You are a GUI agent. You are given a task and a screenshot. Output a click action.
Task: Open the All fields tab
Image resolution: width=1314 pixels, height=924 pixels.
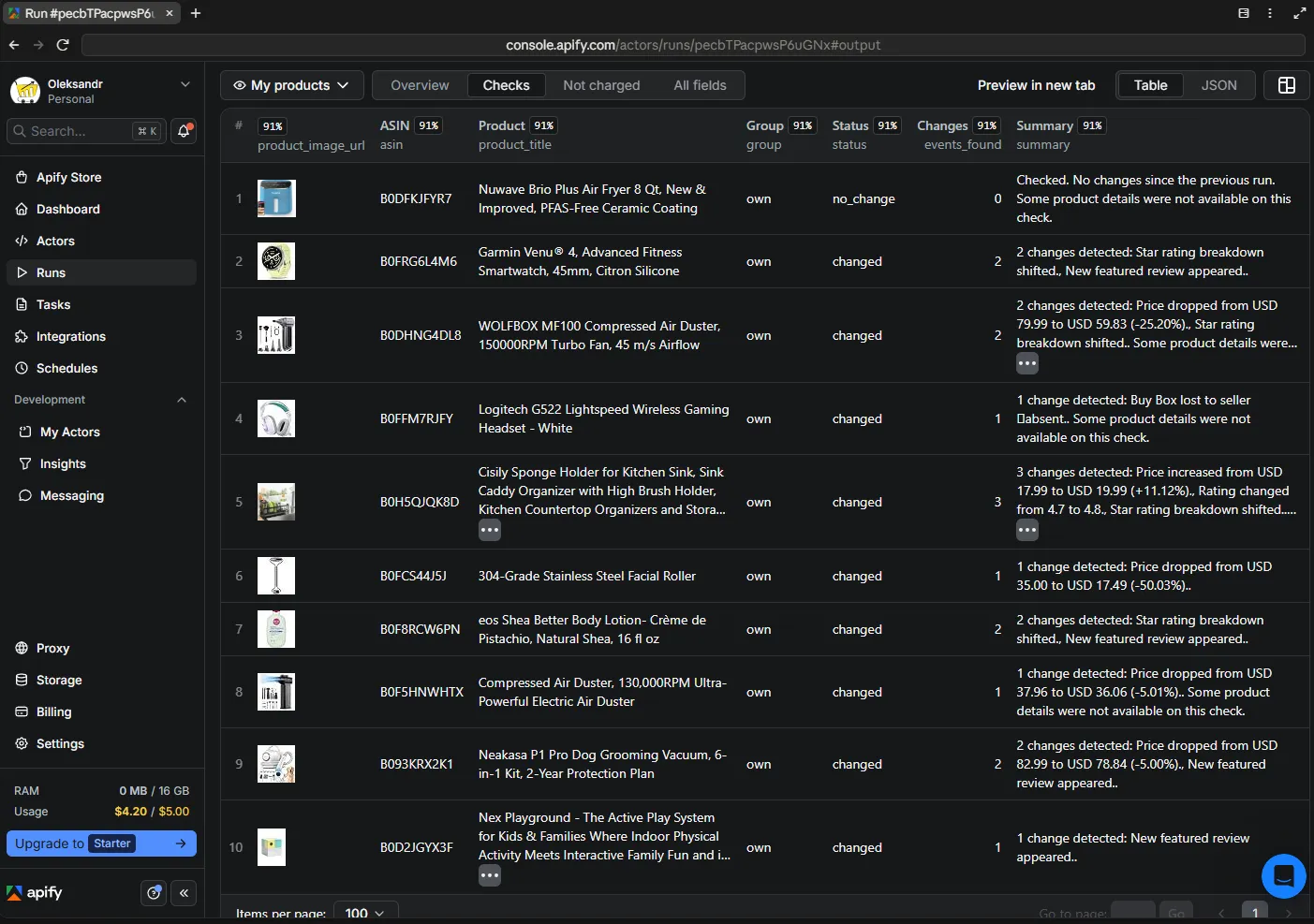tap(700, 85)
